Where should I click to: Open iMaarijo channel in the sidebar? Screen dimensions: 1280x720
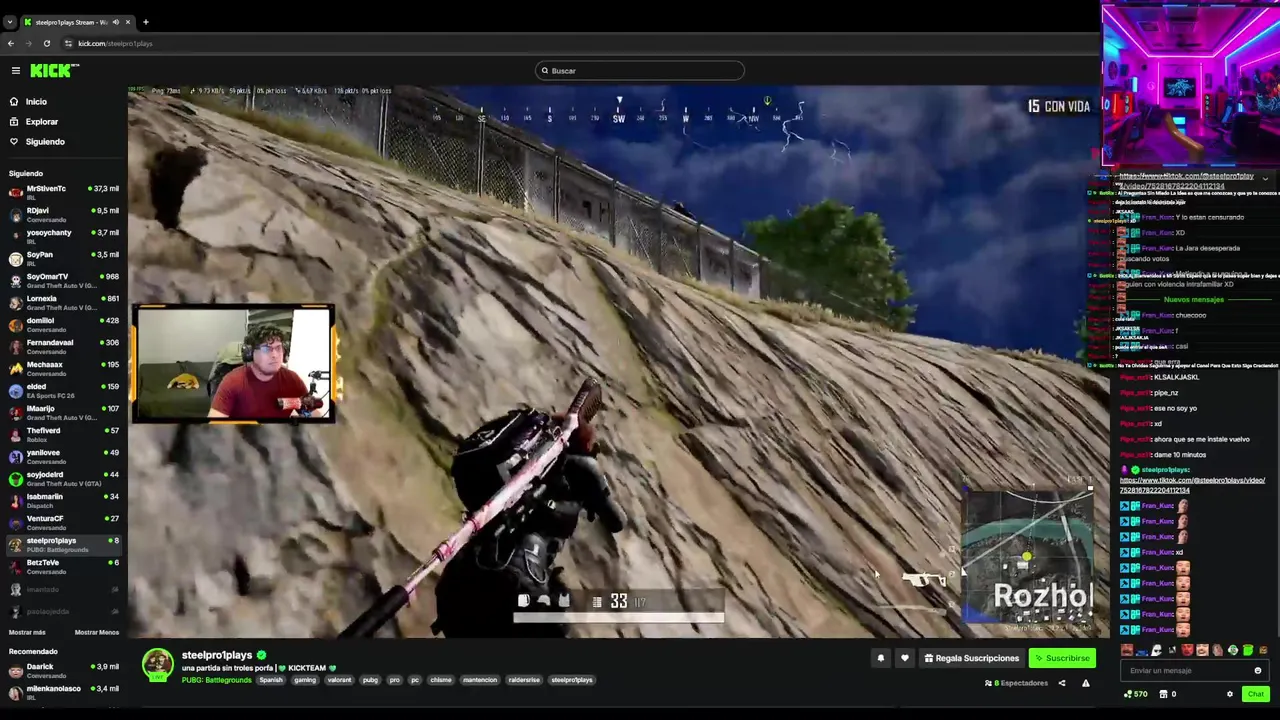(x=64, y=412)
